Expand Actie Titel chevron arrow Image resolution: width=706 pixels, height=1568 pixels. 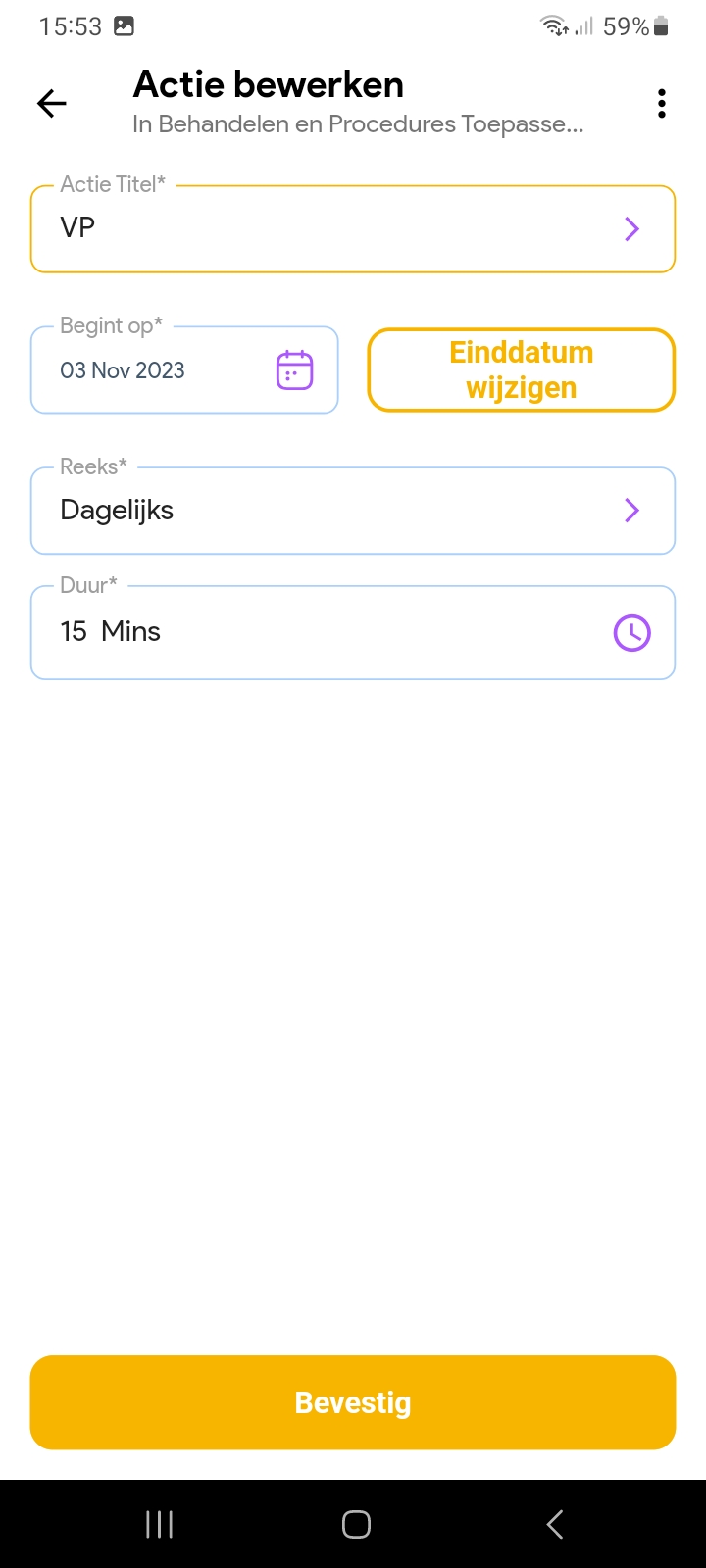tap(632, 229)
